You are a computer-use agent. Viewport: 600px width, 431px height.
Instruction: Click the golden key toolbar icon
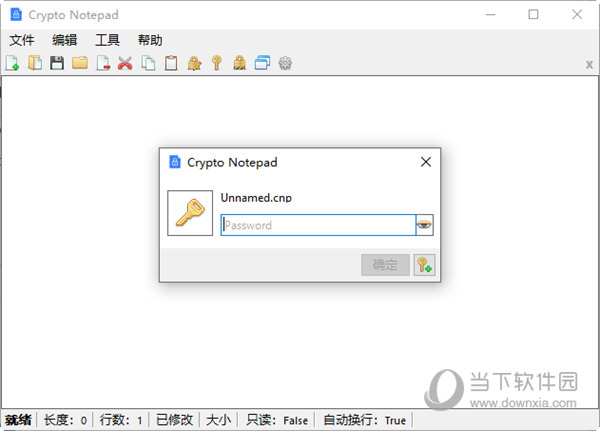217,63
